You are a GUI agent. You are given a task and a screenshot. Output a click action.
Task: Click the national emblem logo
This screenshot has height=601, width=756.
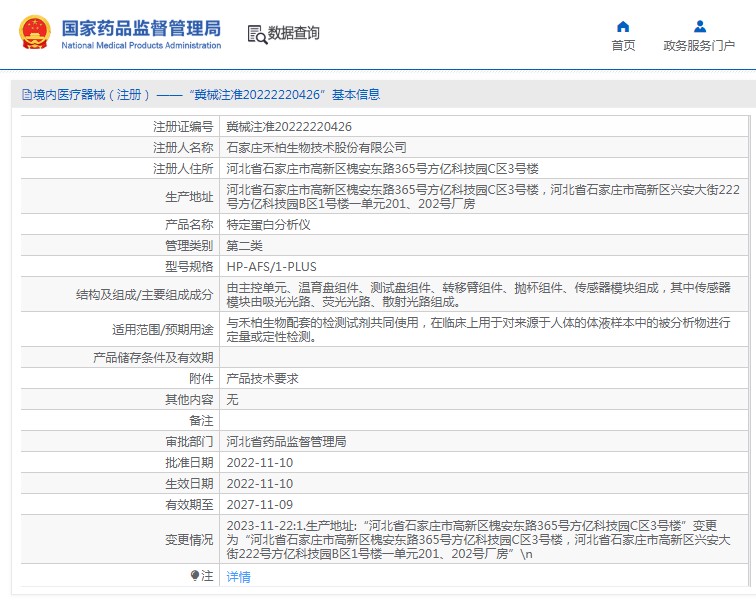tap(35, 33)
